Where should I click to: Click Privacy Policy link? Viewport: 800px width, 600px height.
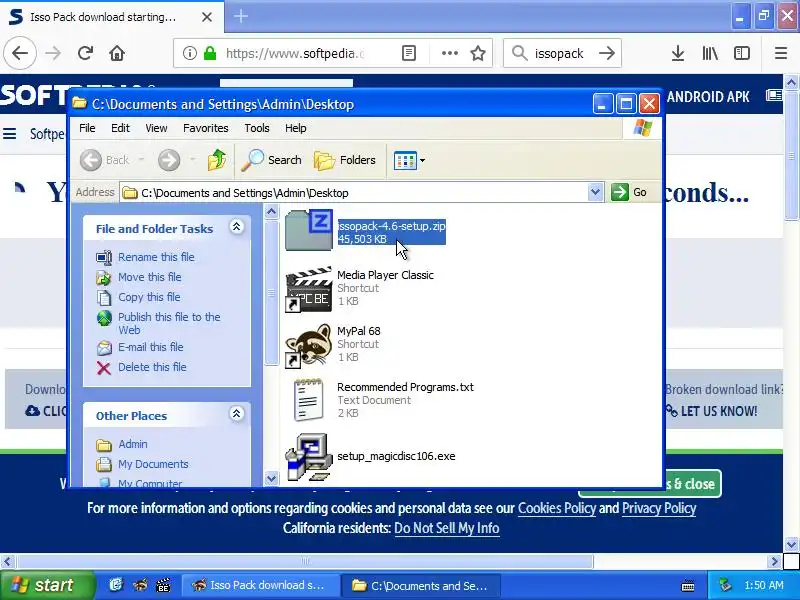pos(659,508)
